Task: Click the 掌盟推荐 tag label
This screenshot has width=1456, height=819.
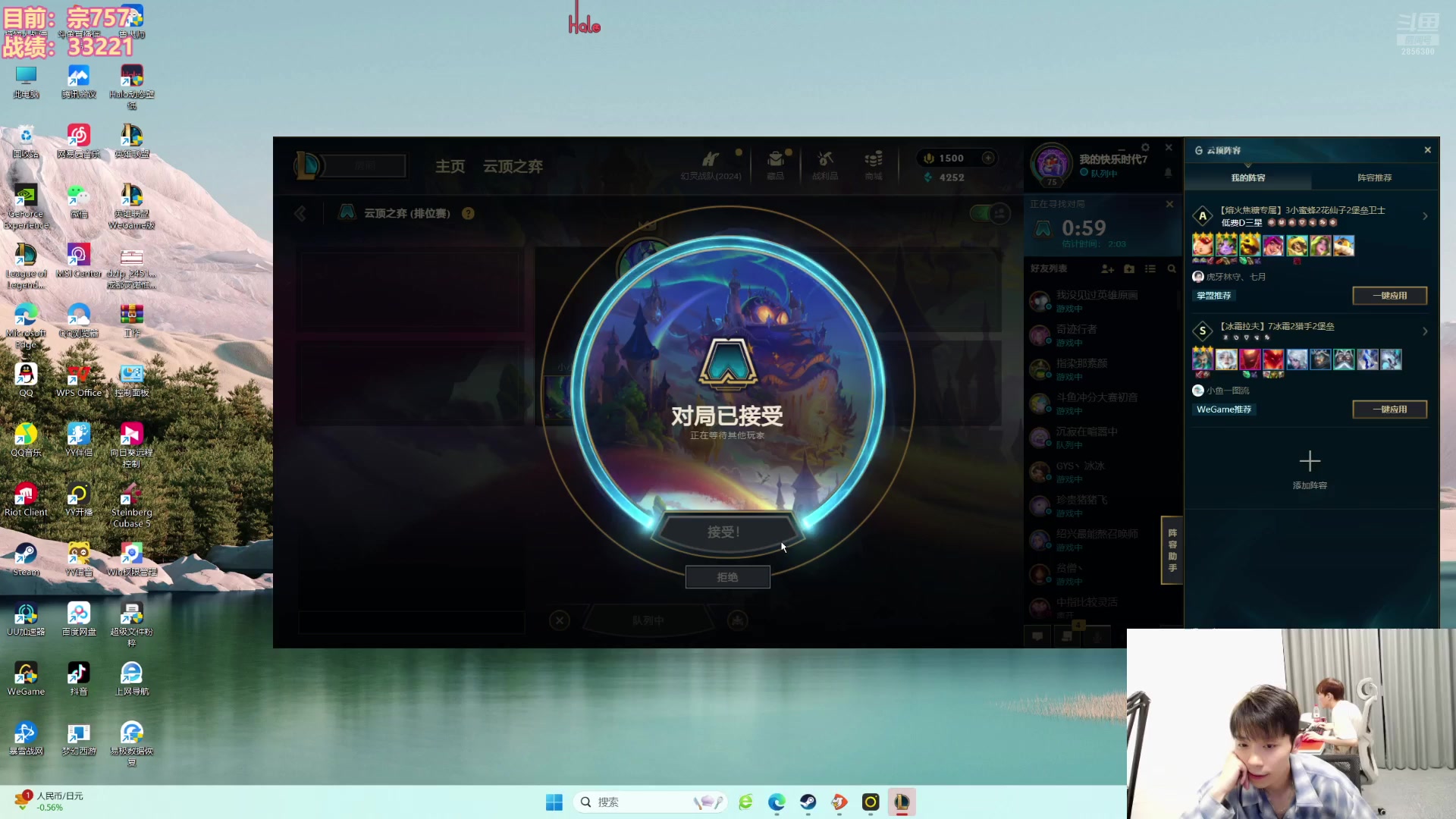Action: (1213, 296)
